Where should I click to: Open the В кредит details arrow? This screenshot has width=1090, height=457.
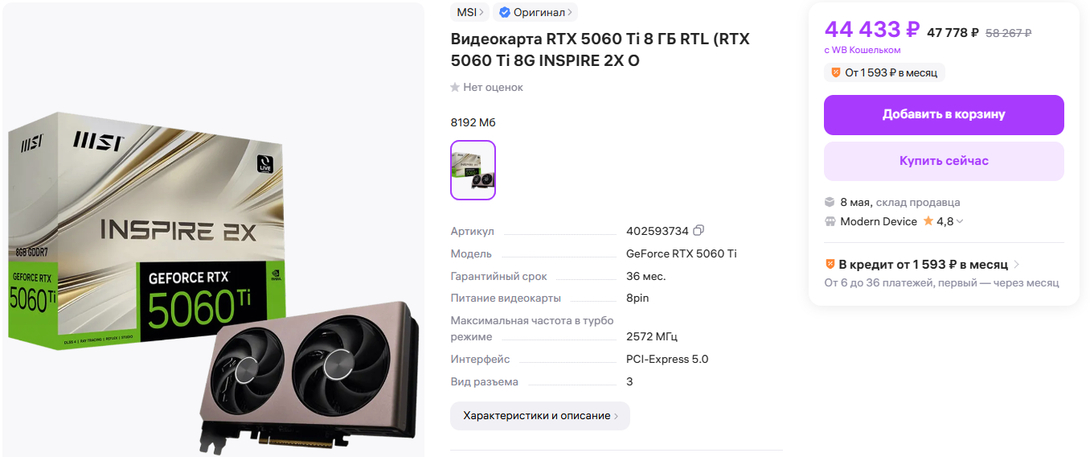[1016, 265]
